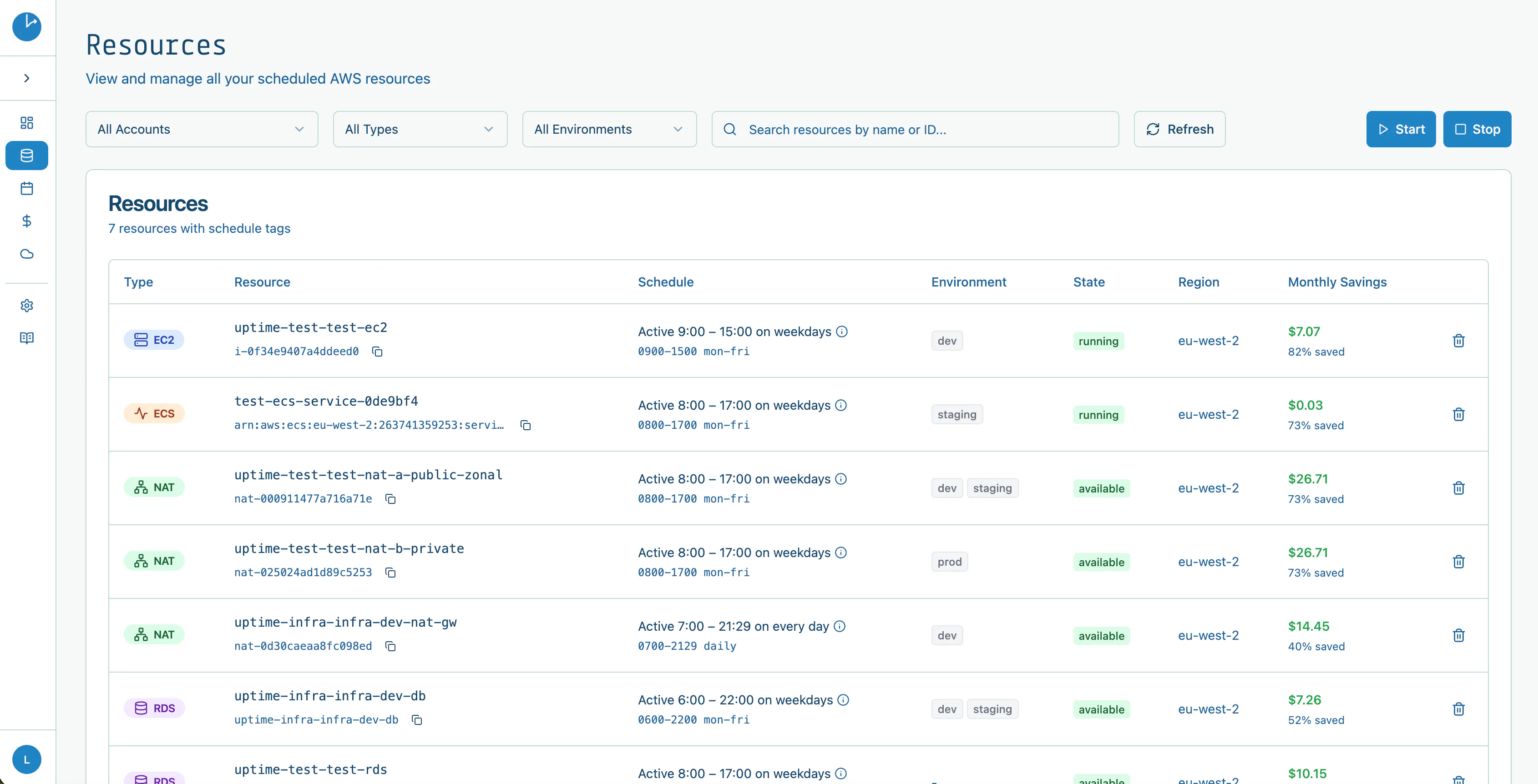Open the settings gear icon in sidebar
The width and height of the screenshot is (1538, 784).
tap(27, 306)
